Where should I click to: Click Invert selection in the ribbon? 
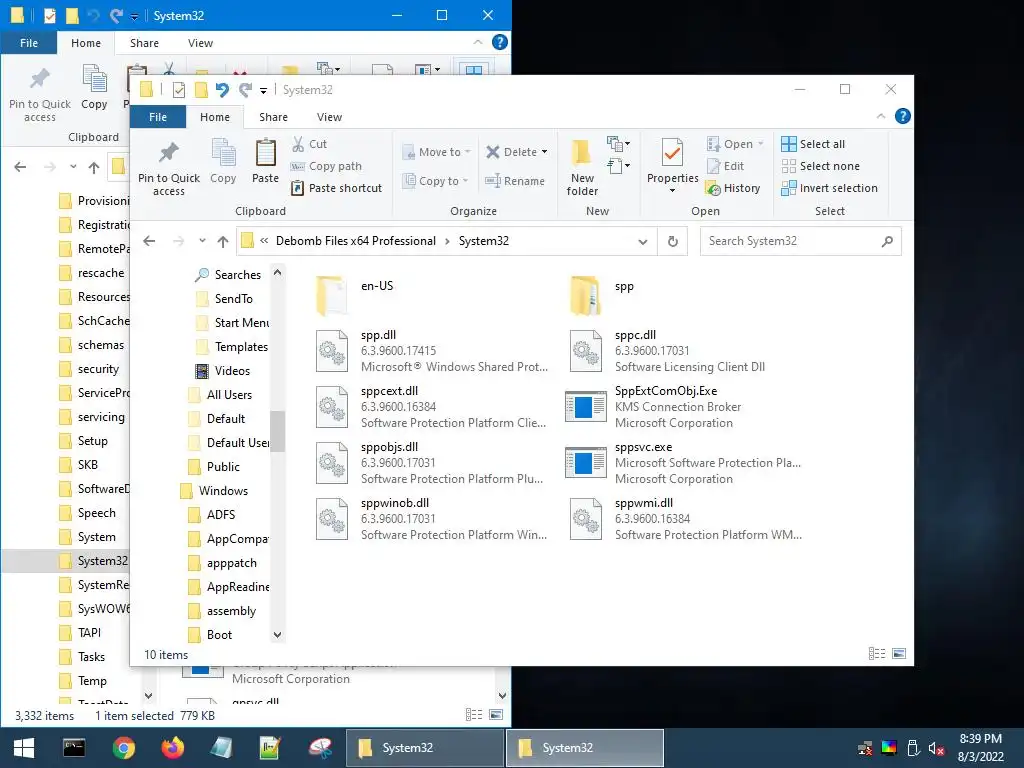click(829, 188)
